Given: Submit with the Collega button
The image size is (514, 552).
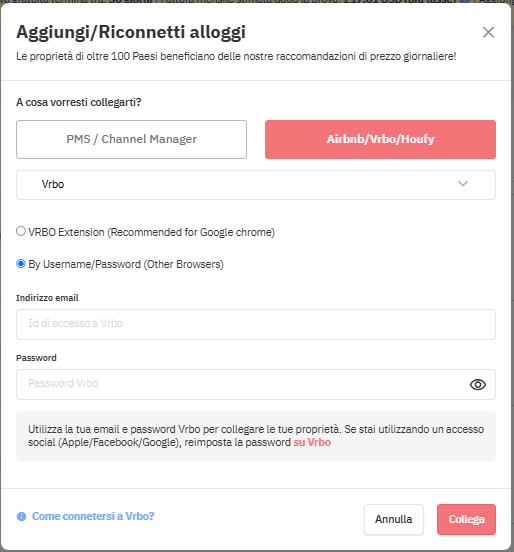Looking at the screenshot, I should tap(466, 519).
